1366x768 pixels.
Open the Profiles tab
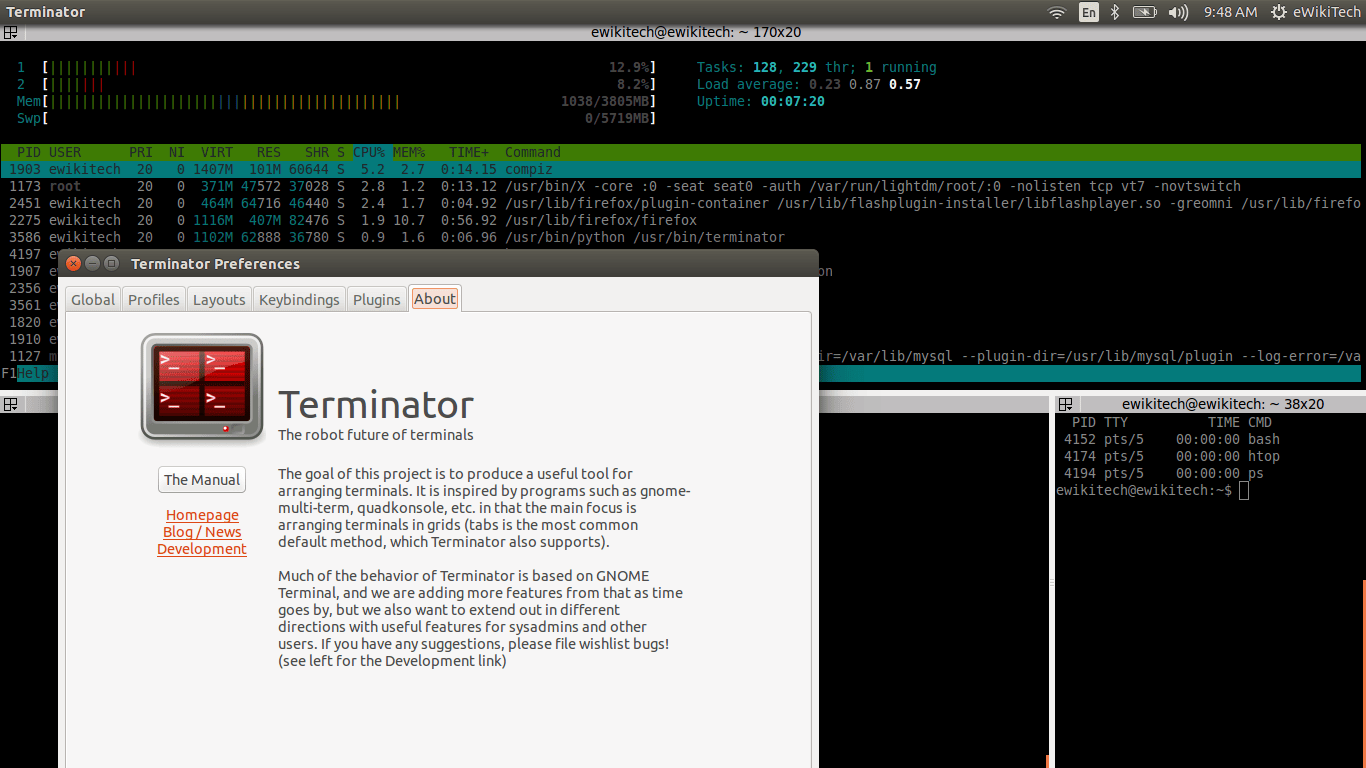pyautogui.click(x=153, y=298)
